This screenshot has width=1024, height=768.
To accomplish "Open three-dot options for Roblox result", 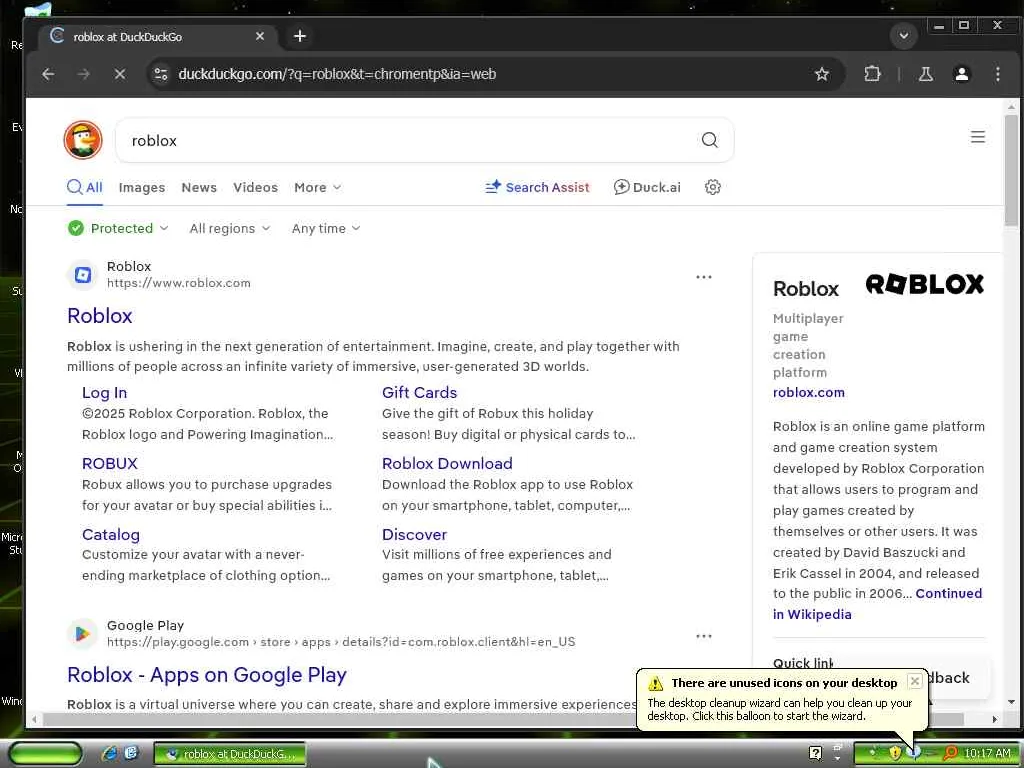I will coord(703,277).
